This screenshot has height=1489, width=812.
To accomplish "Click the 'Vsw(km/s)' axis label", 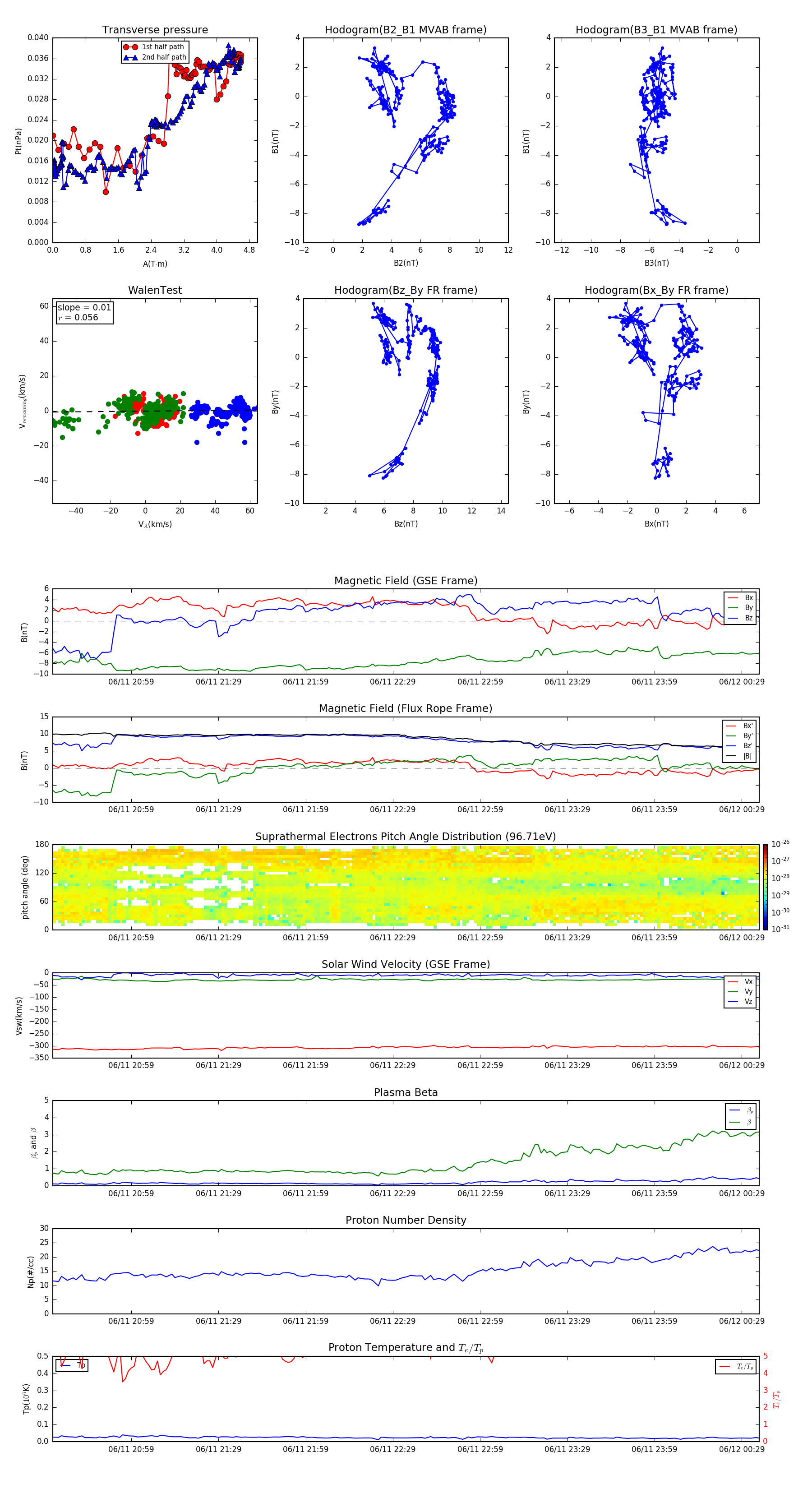I will coord(18,1015).
